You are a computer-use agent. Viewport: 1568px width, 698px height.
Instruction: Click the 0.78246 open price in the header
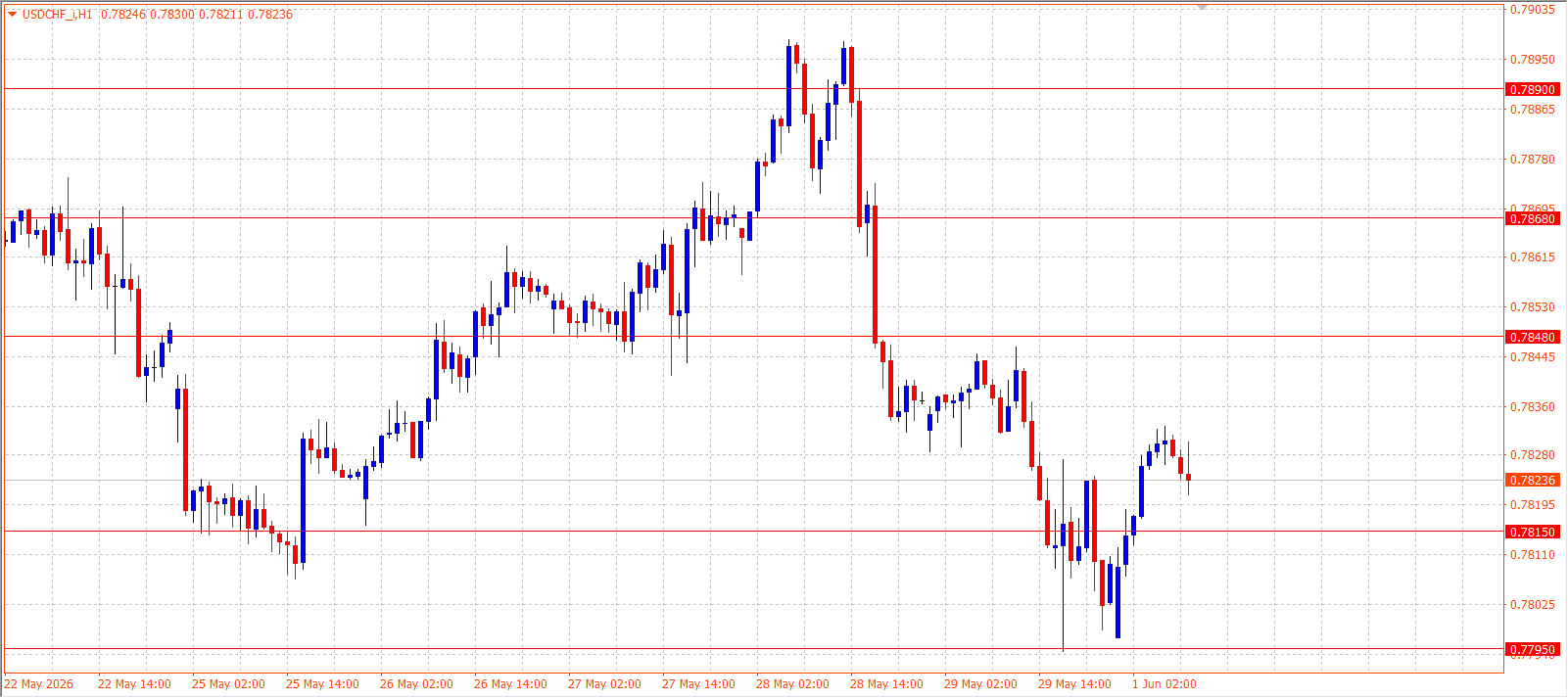pyautogui.click(x=122, y=15)
